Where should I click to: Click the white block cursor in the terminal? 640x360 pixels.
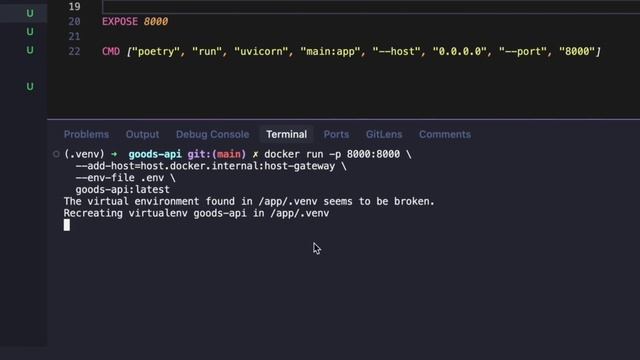tap(67, 225)
